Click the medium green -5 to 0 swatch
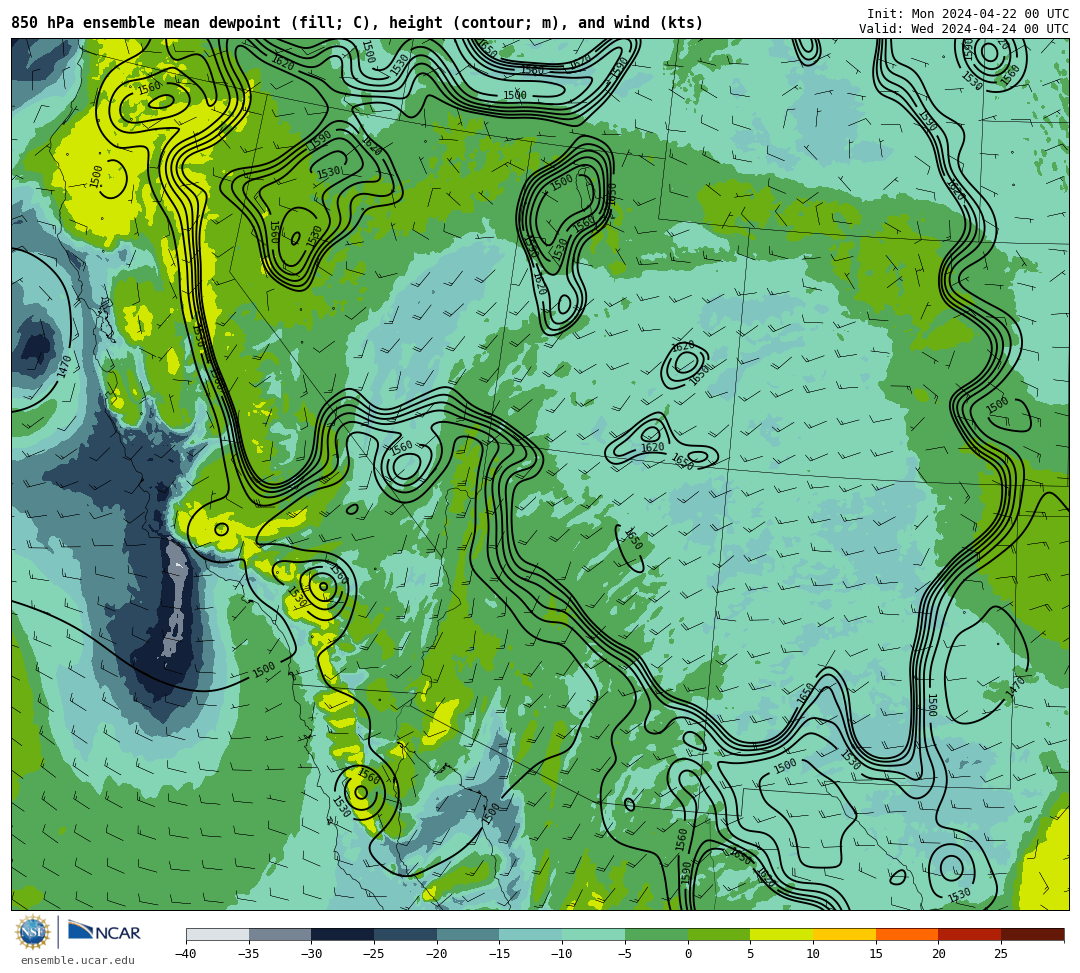The width and height of the screenshot is (1080, 973). [x=656, y=934]
